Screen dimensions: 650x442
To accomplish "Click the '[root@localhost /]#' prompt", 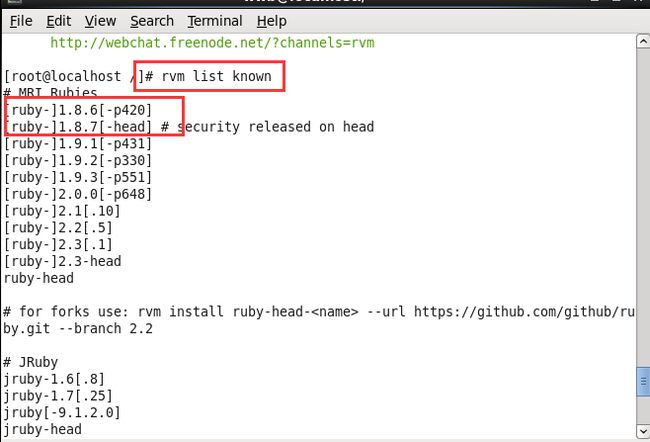I will 79,76.
